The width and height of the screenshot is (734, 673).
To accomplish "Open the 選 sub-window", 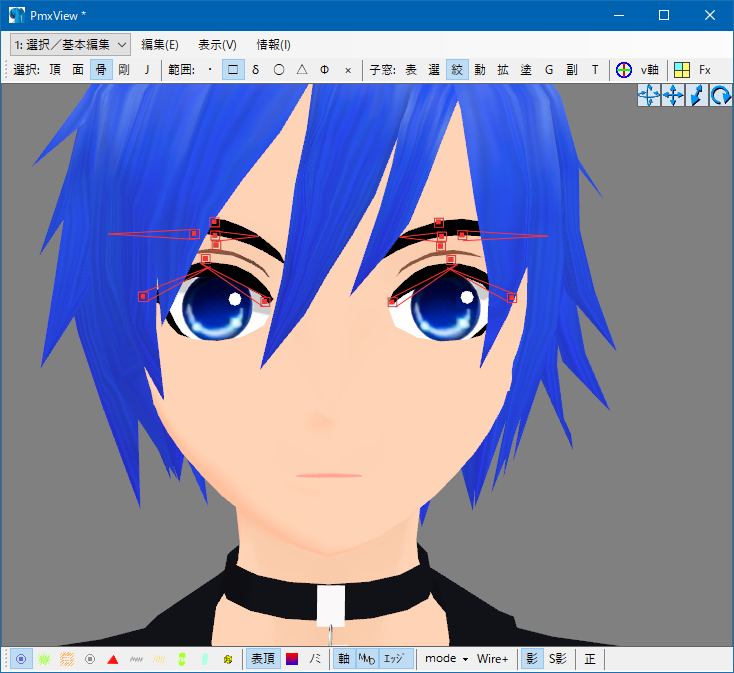I will [x=434, y=70].
